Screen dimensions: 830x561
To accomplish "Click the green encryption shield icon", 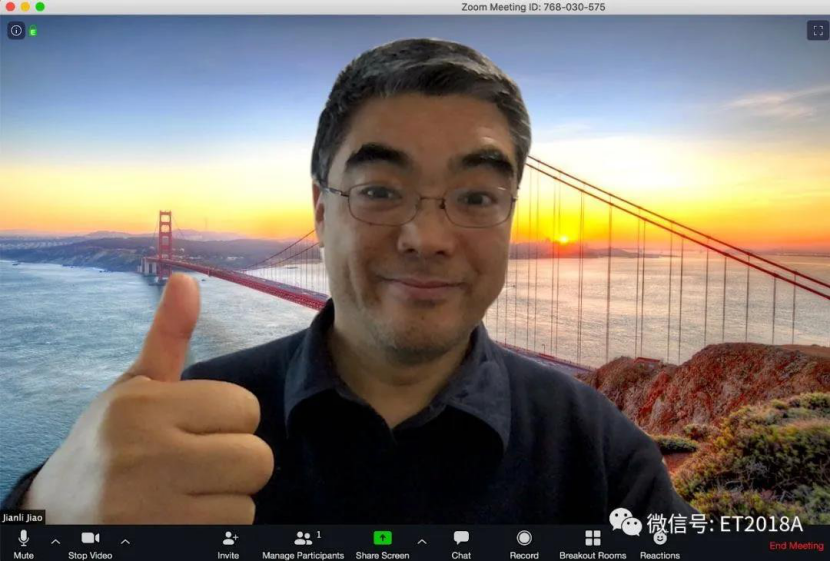I will [33, 32].
